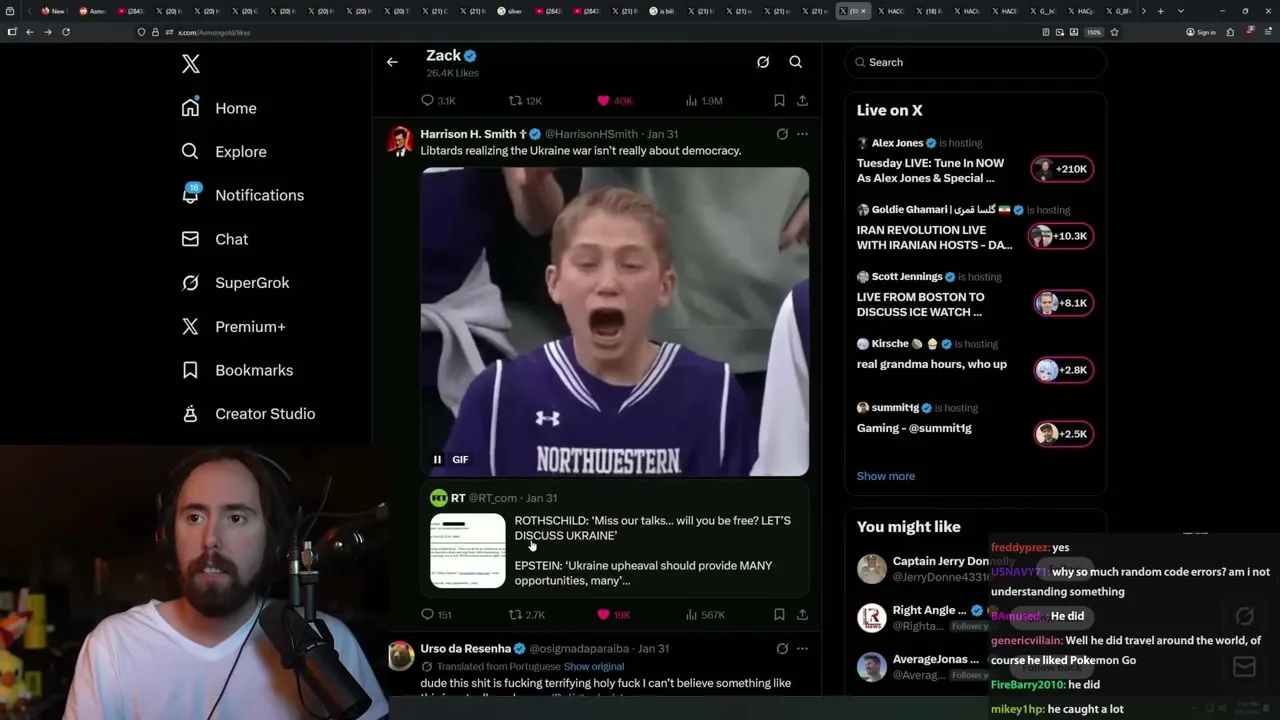Bookmark Harrison's post with 19K likes
Image resolution: width=1280 pixels, height=720 pixels.
(x=779, y=615)
